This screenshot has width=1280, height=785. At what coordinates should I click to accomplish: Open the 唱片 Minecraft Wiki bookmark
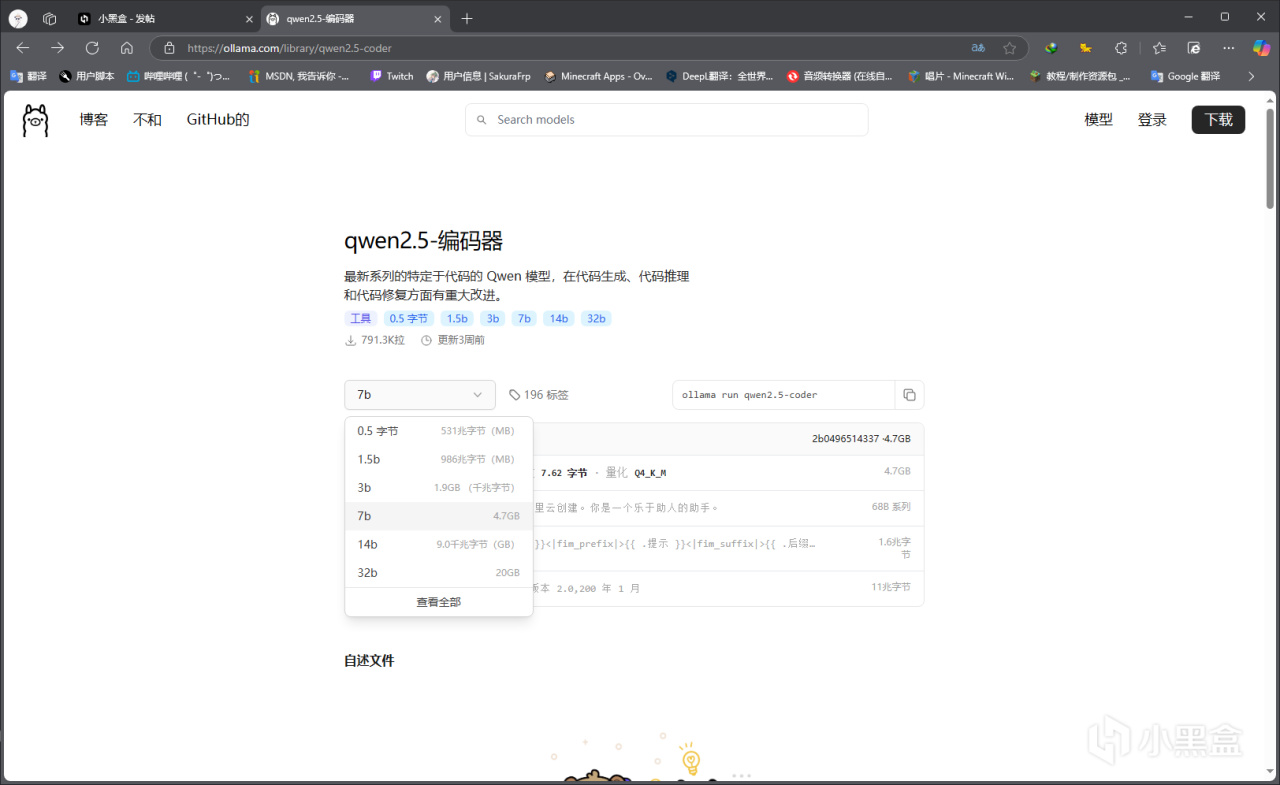(x=961, y=76)
